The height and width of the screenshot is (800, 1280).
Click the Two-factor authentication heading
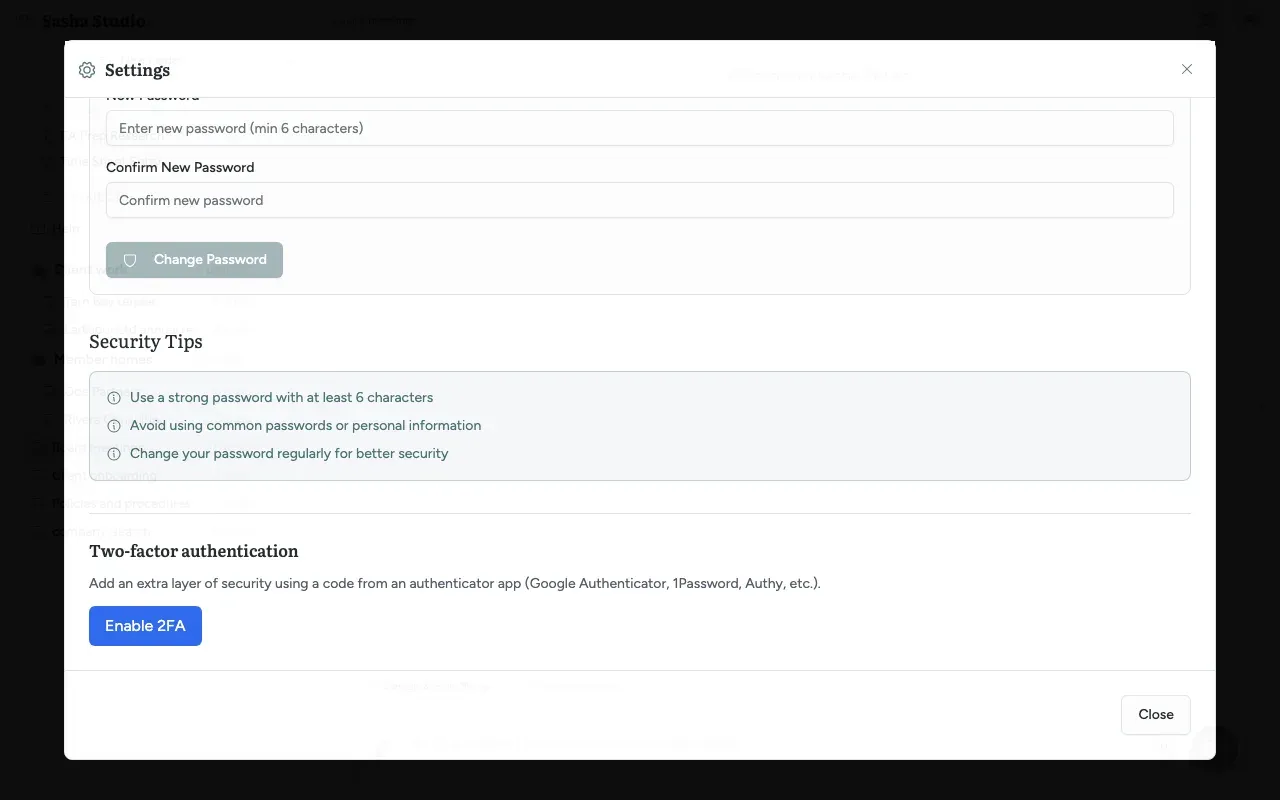(x=194, y=551)
